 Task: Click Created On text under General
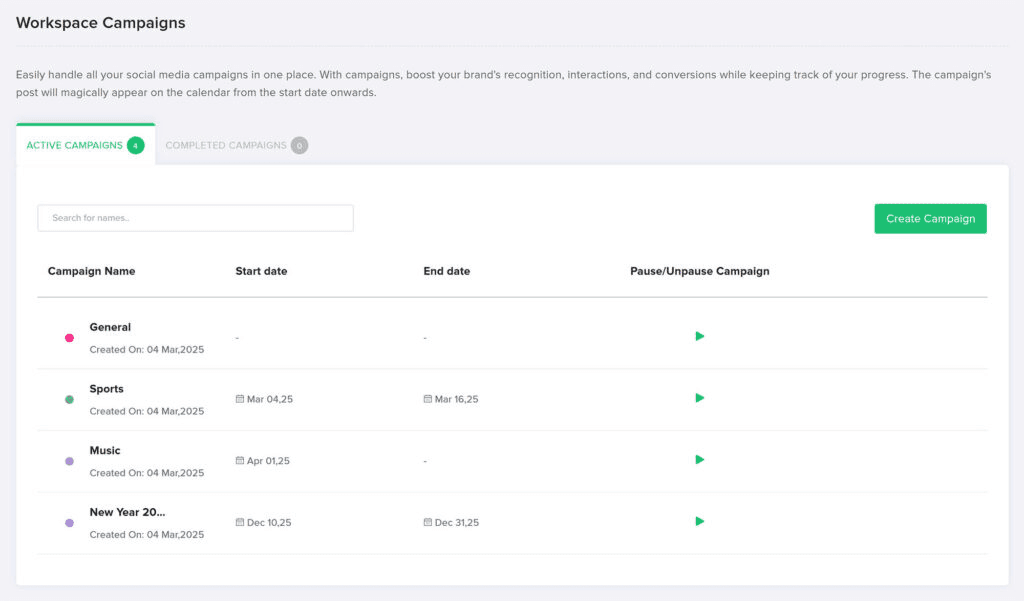(x=147, y=349)
